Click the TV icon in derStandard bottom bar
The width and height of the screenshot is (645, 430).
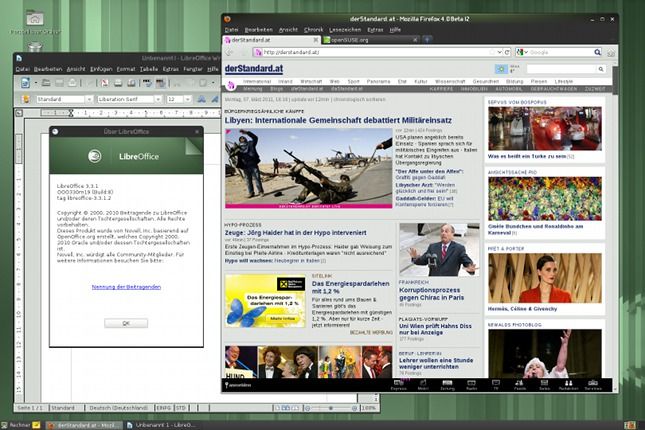click(x=496, y=385)
